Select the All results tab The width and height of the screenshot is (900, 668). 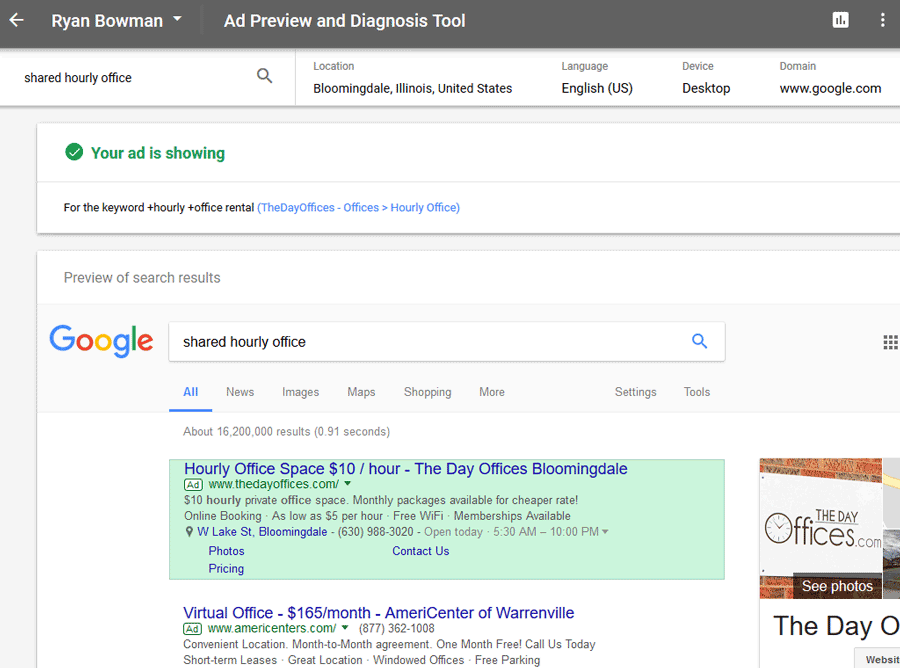click(x=191, y=392)
